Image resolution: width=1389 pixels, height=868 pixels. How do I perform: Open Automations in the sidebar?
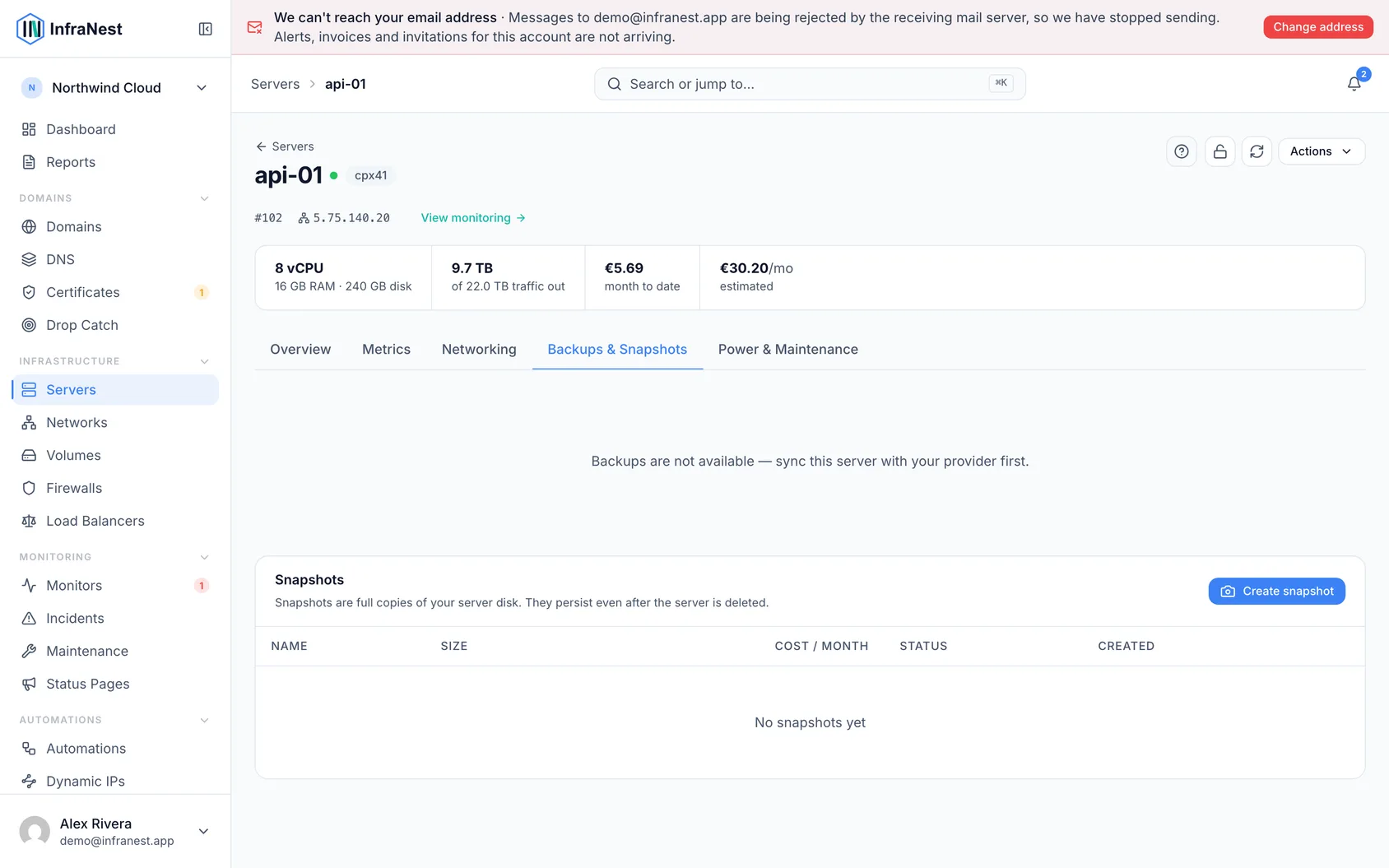coord(115,748)
